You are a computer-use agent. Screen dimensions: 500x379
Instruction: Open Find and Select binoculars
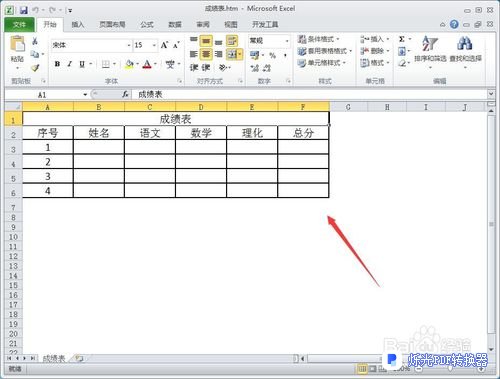[465, 50]
